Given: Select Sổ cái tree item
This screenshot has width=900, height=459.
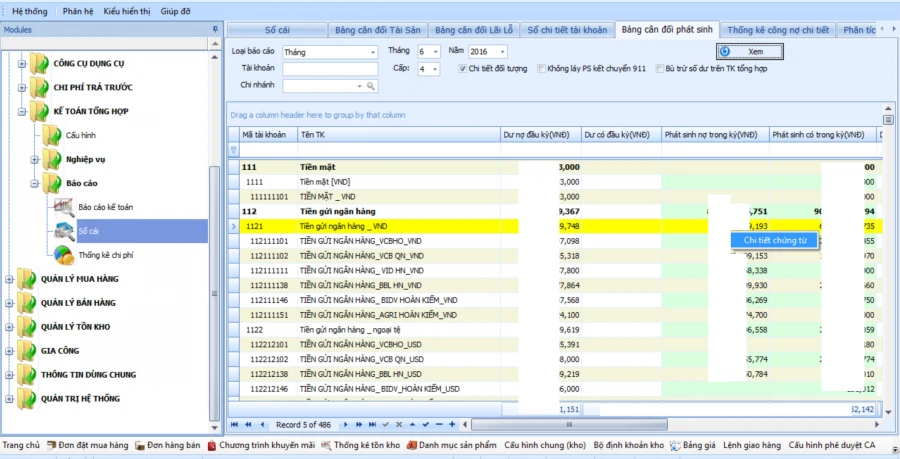Looking at the screenshot, I should tap(130, 231).
